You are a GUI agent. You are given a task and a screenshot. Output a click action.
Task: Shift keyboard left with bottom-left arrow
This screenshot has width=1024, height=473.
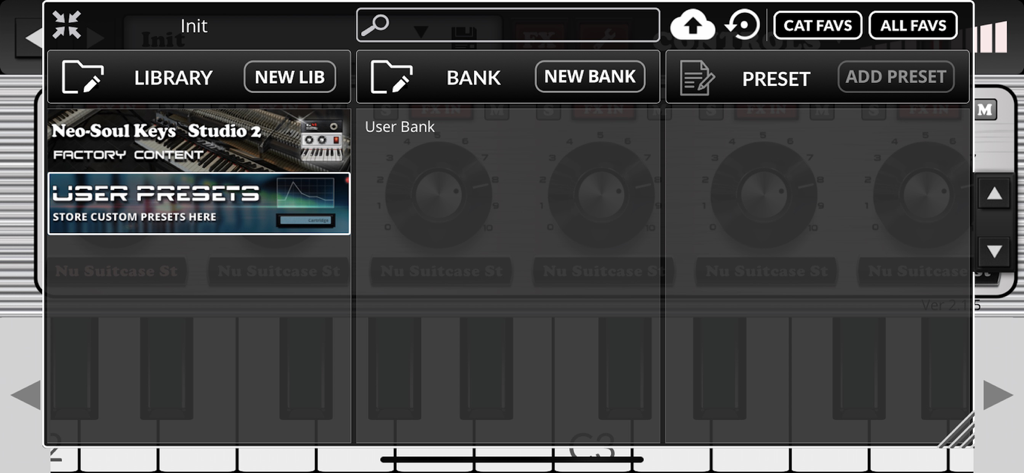point(25,396)
